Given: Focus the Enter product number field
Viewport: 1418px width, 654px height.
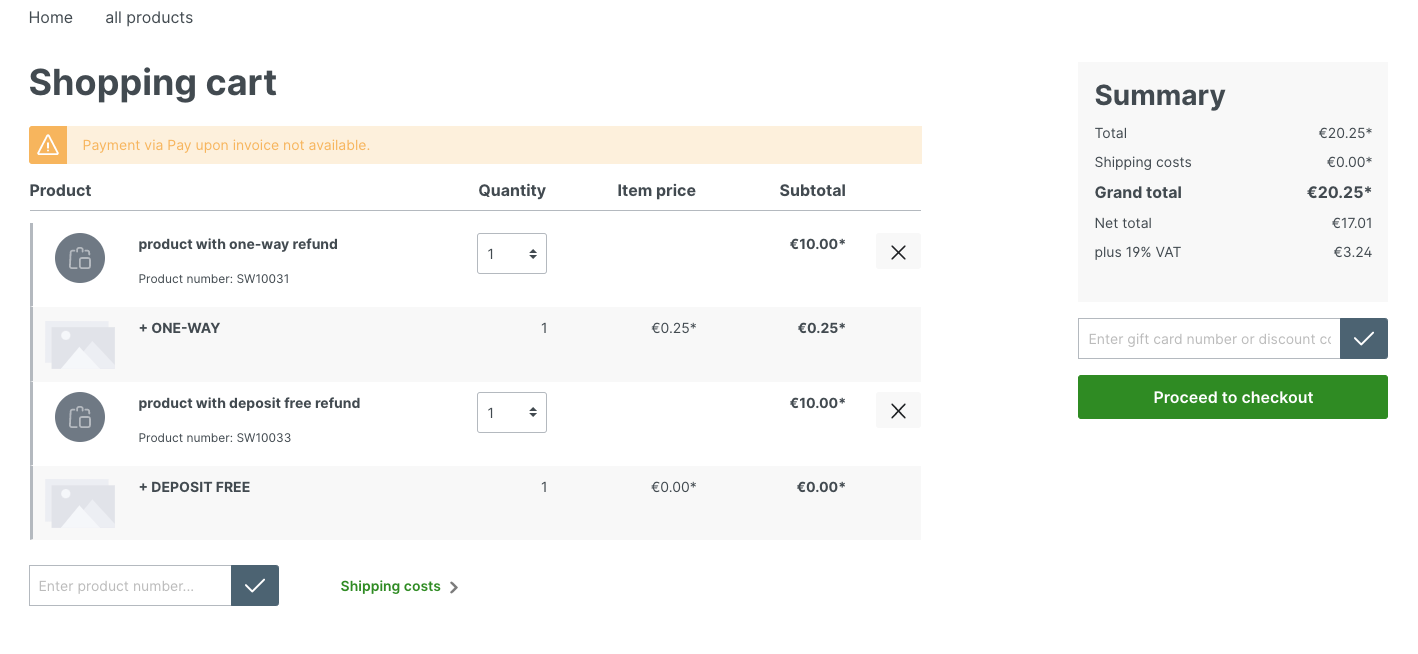Looking at the screenshot, I should tap(130, 586).
